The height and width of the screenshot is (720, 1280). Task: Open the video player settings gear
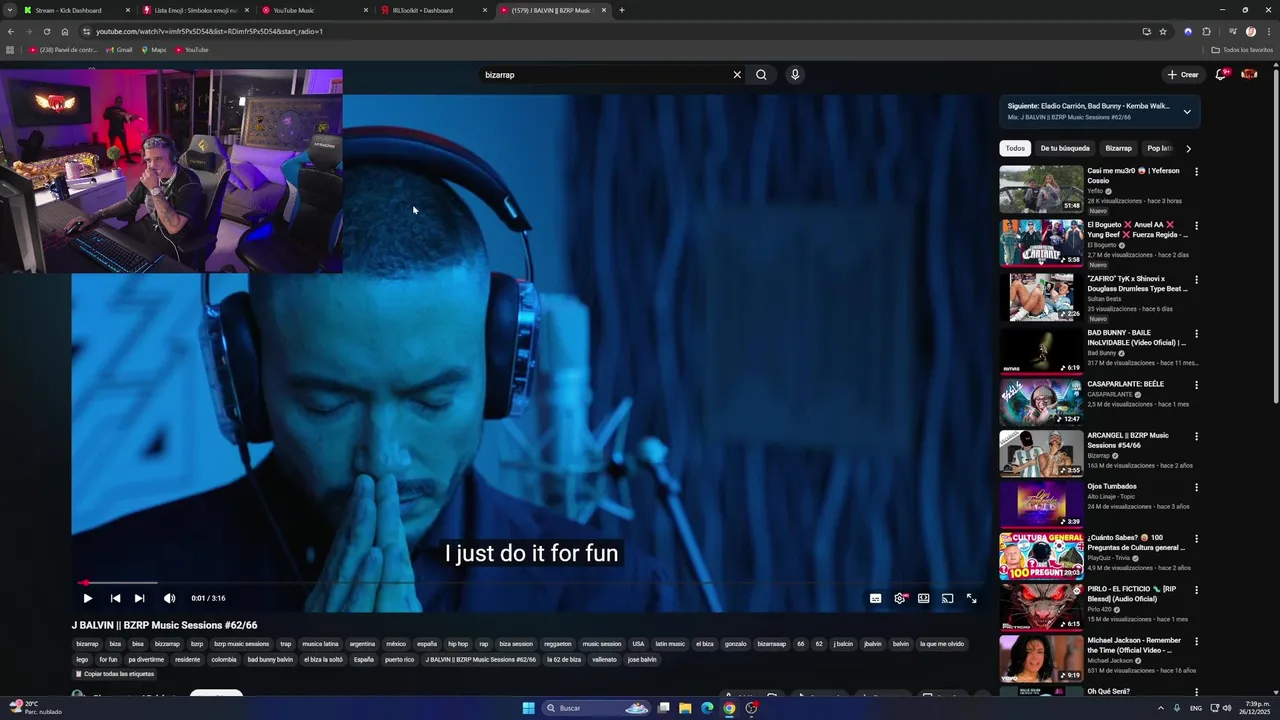pyautogui.click(x=900, y=598)
